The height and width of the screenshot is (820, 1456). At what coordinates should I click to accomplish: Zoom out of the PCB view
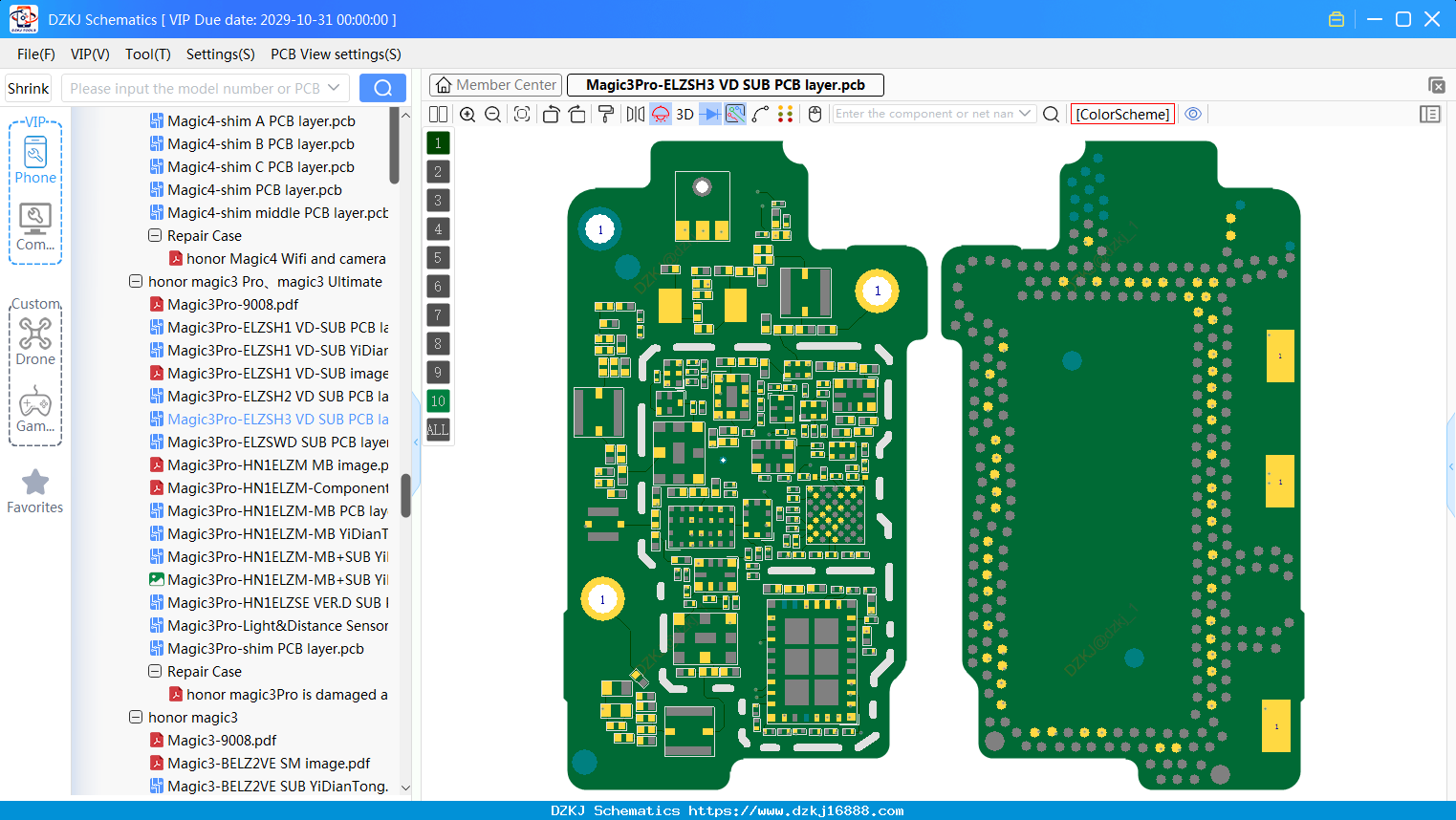tap(493, 114)
